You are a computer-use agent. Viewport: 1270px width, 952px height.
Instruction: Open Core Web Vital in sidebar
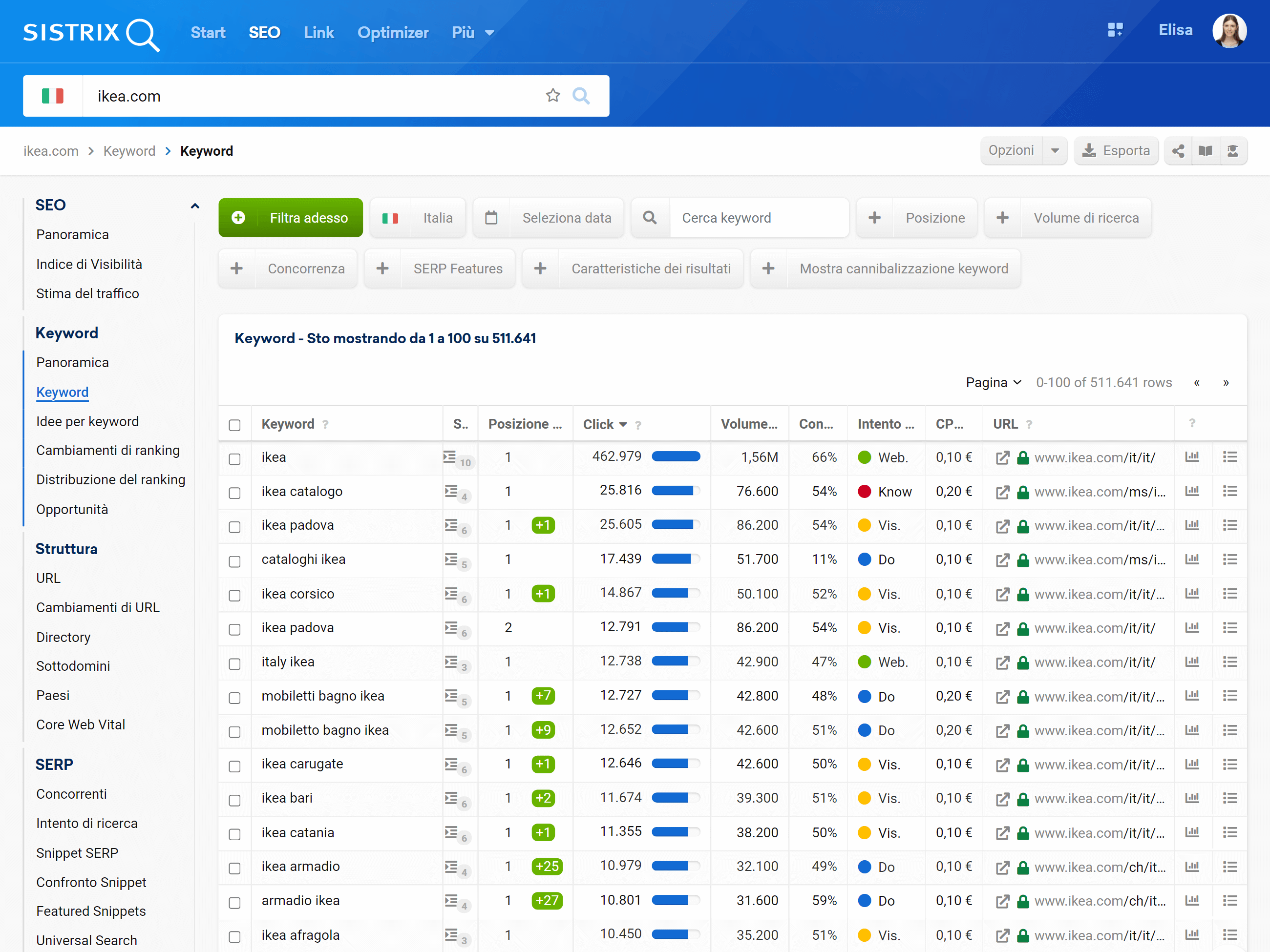pos(81,725)
